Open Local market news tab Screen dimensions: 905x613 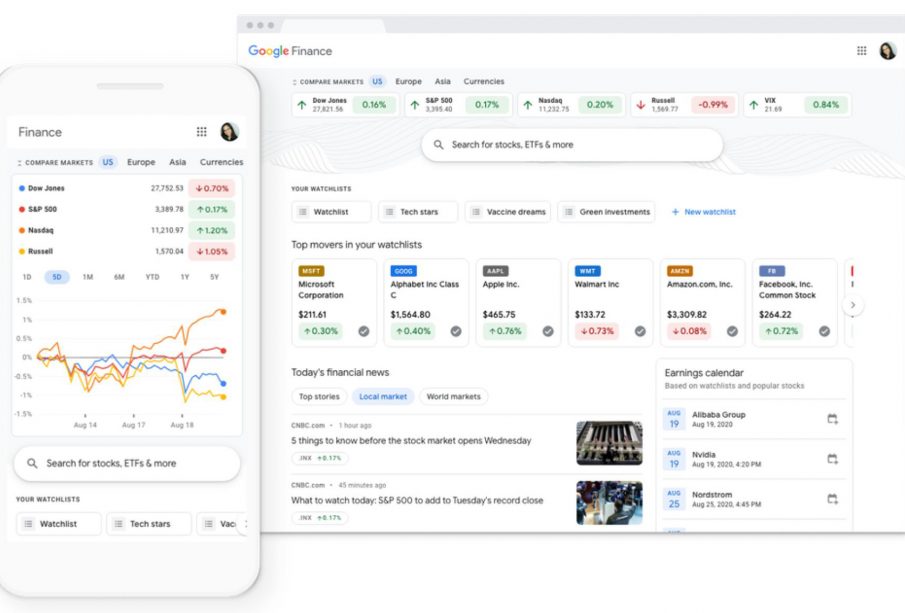tap(383, 397)
